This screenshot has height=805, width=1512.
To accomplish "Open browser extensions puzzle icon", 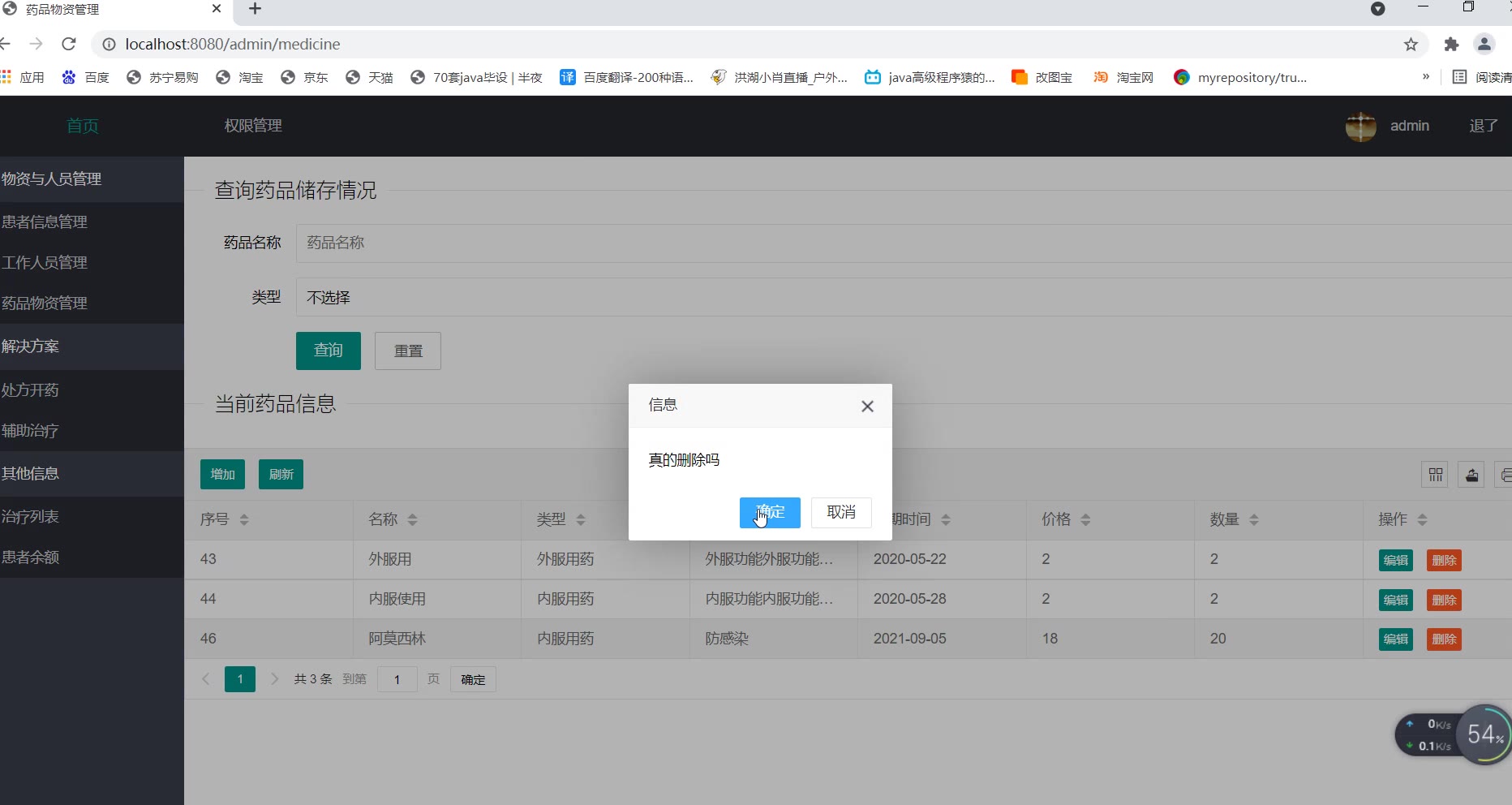I will [x=1451, y=45].
